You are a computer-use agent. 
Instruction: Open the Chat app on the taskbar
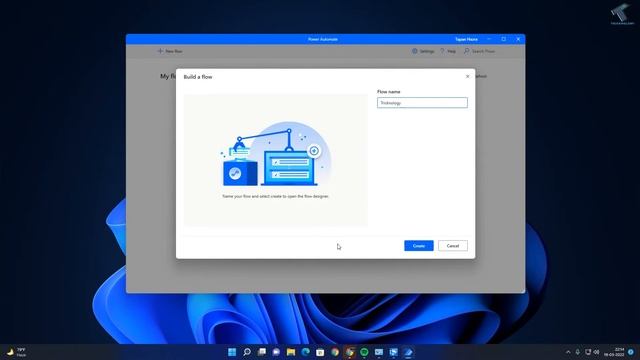(276, 352)
